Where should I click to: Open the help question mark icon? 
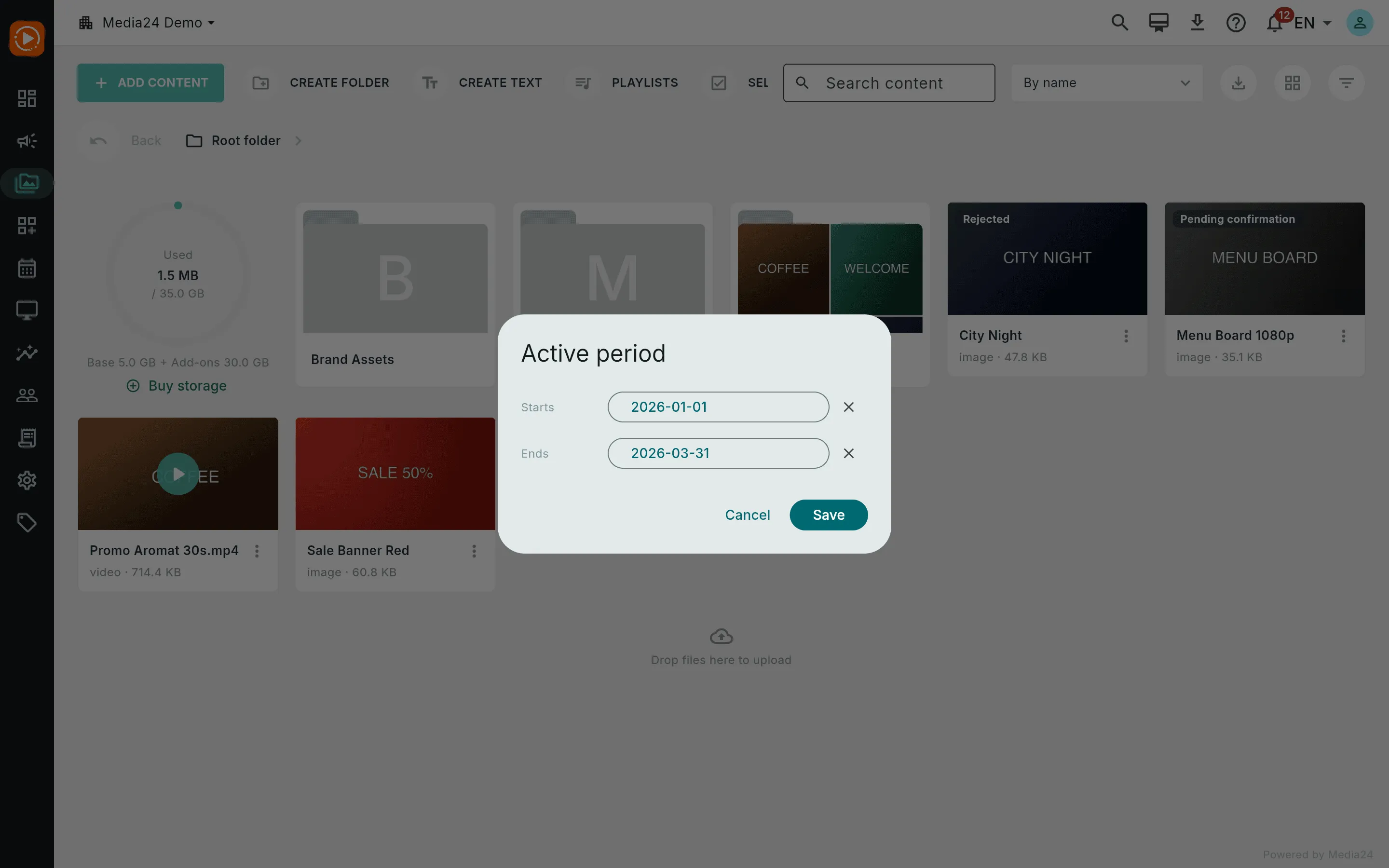click(x=1236, y=22)
